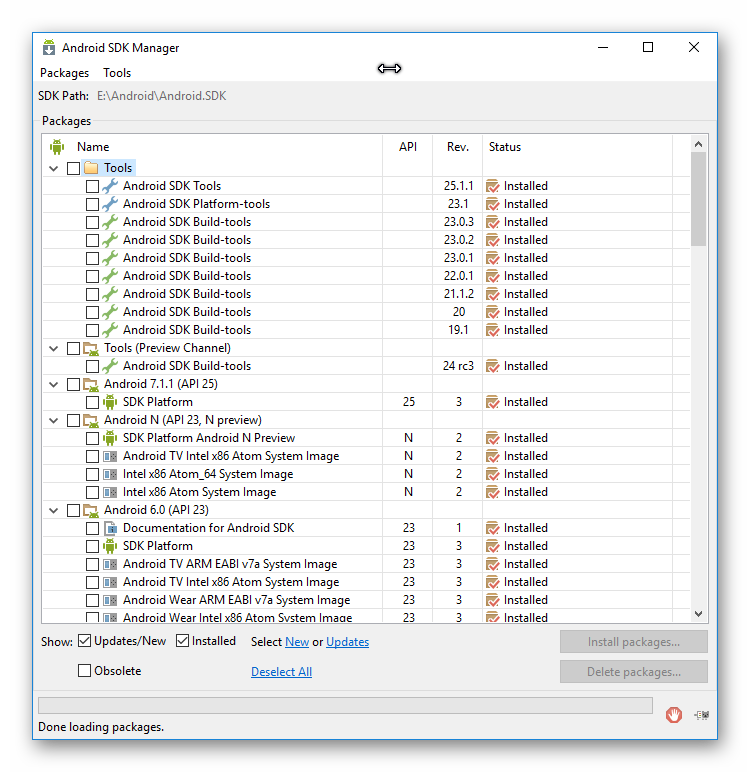The width and height of the screenshot is (750, 772).
Task: Sort by the Rev. column header
Action: click(457, 147)
